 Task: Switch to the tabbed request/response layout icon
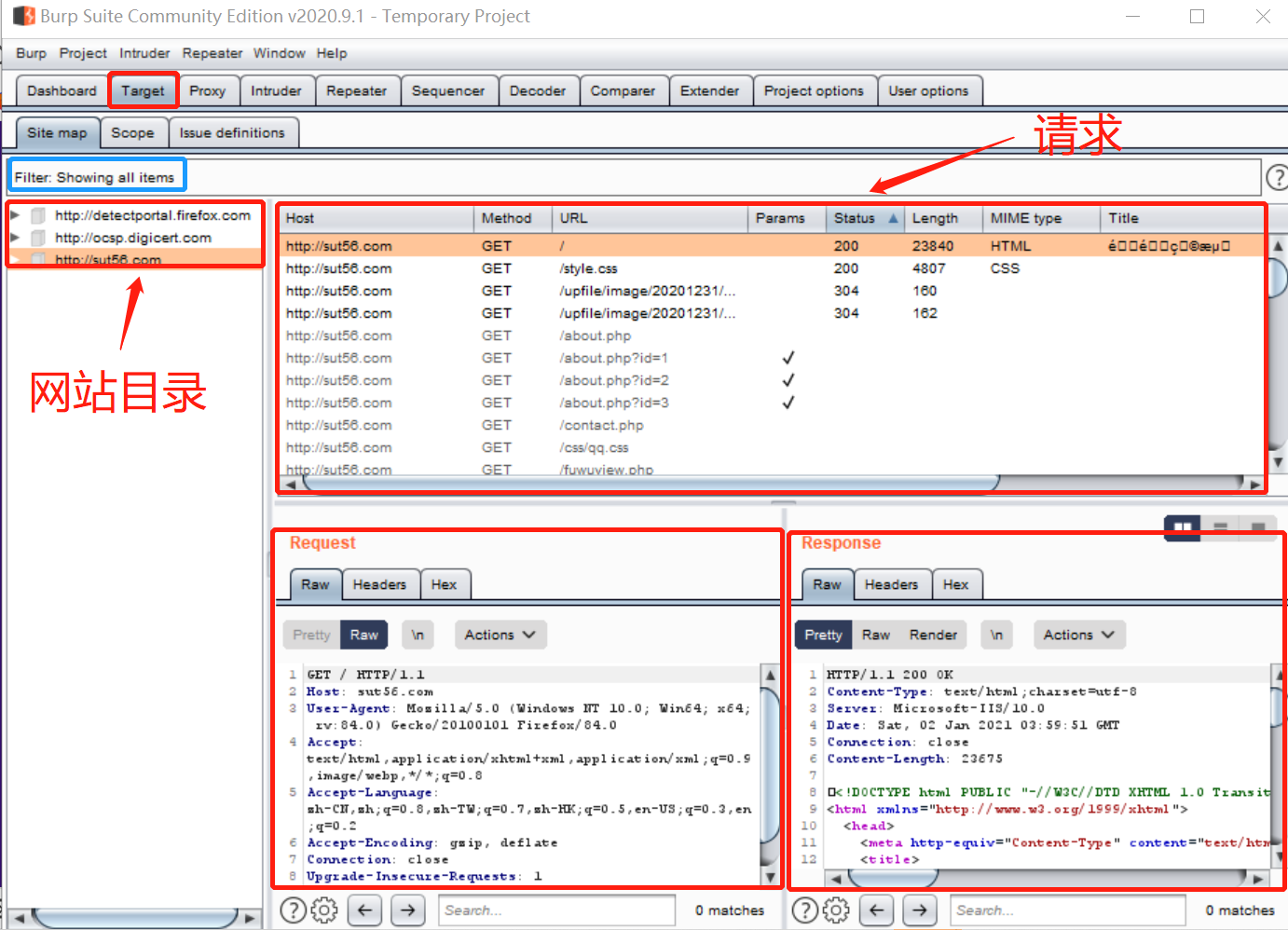(x=1257, y=527)
